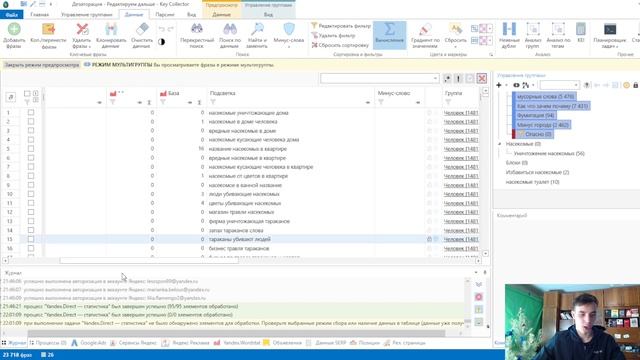
Task: Toggle eye visibility icon in groups panel
Action: point(516,85)
